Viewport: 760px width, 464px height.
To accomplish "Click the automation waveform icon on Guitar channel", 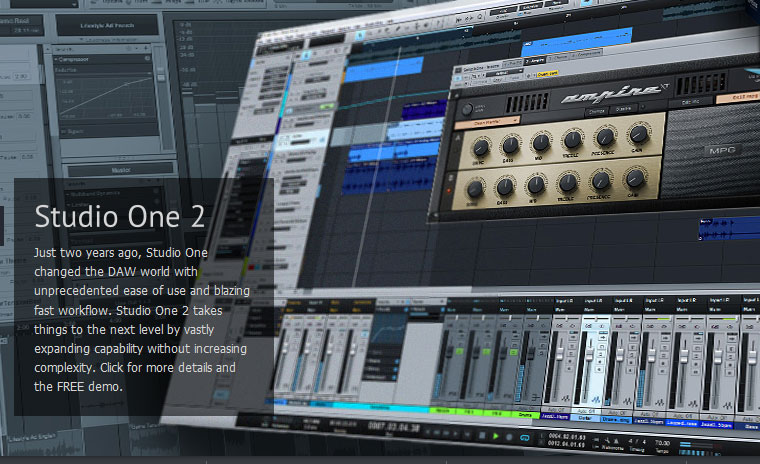I will pyautogui.click(x=596, y=400).
